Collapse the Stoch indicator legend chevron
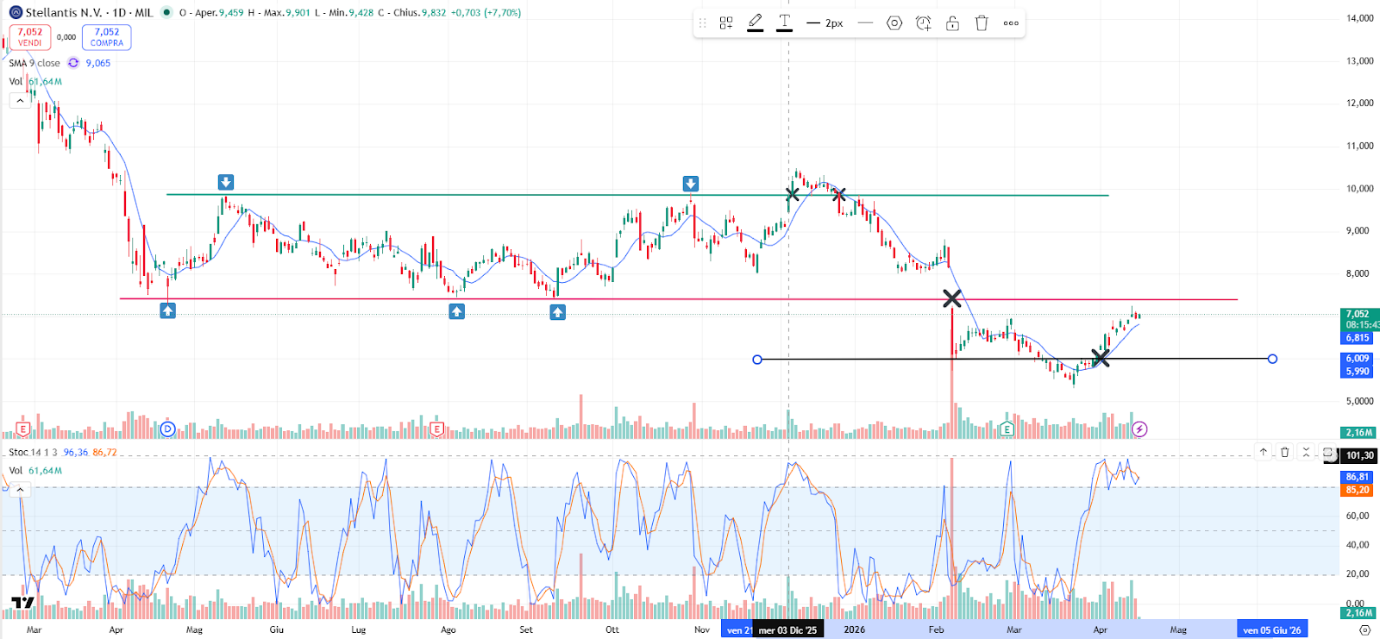 point(19,490)
